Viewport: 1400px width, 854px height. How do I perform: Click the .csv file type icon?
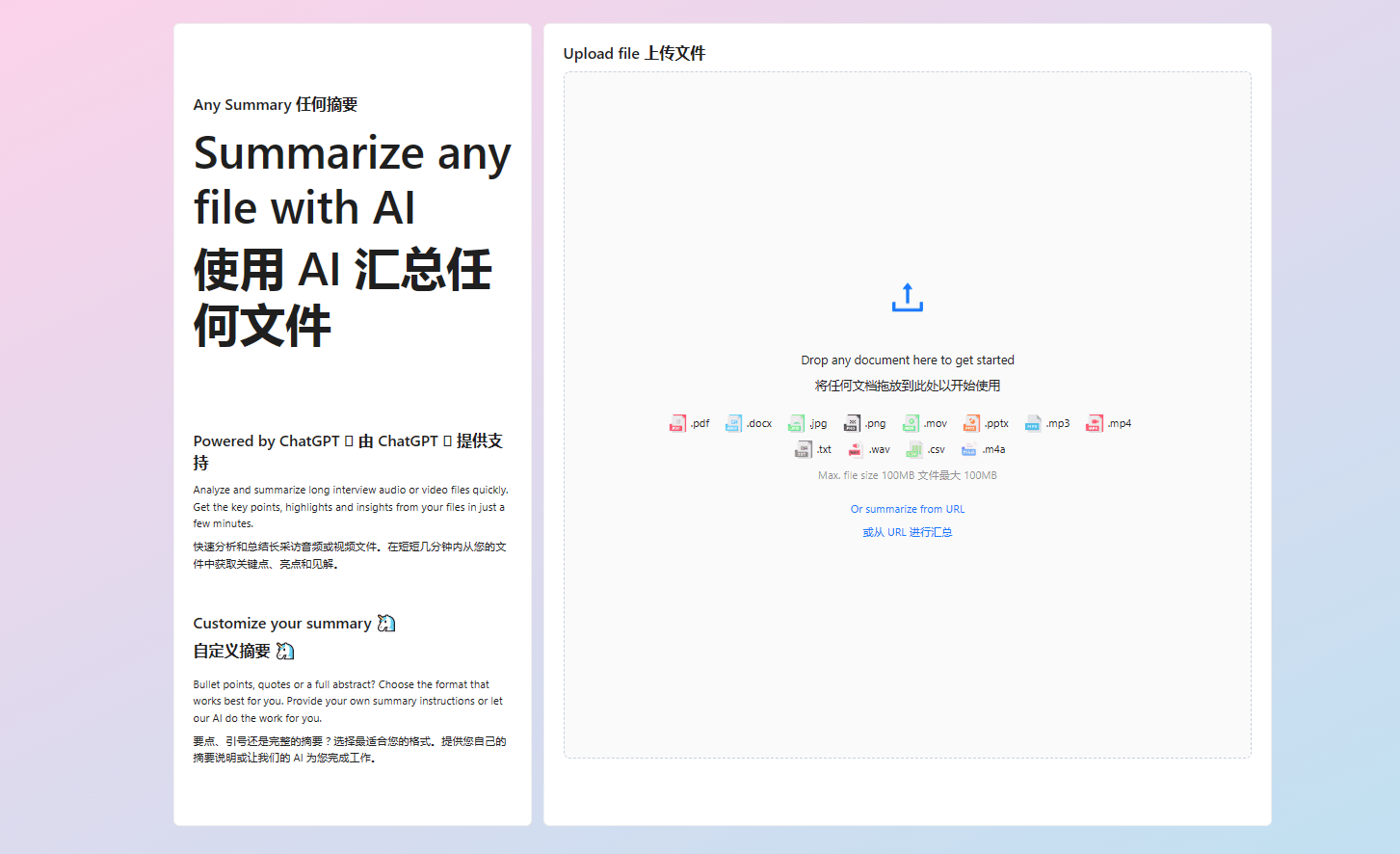tap(913, 449)
